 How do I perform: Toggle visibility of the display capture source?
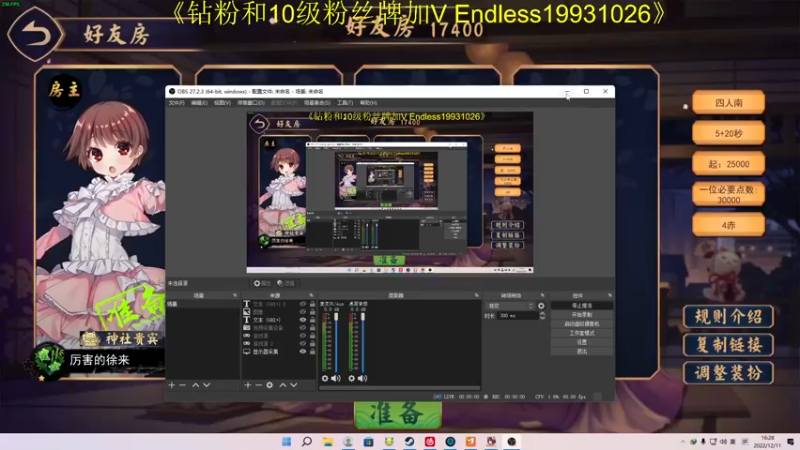(x=303, y=352)
